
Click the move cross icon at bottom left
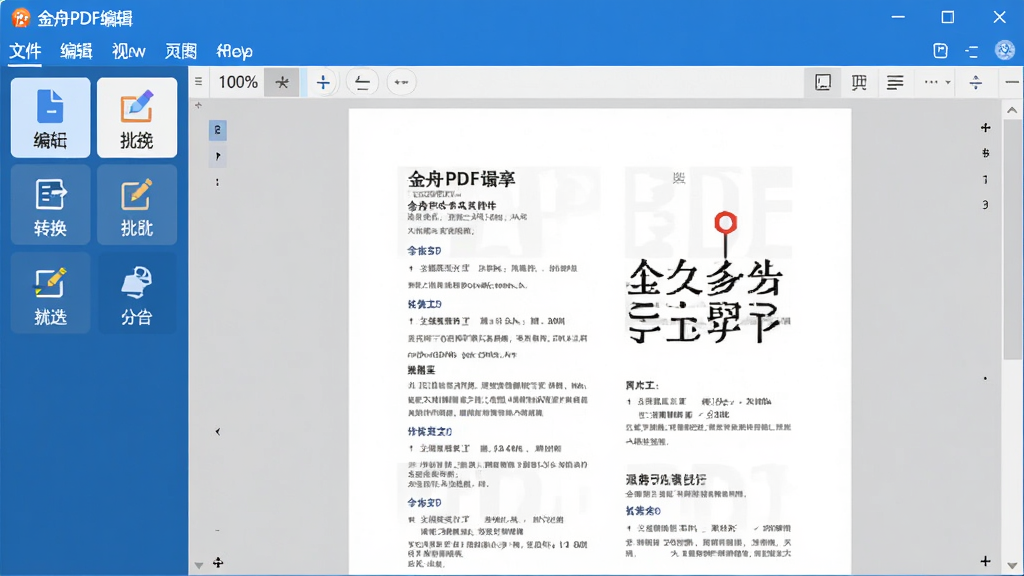pos(218,562)
